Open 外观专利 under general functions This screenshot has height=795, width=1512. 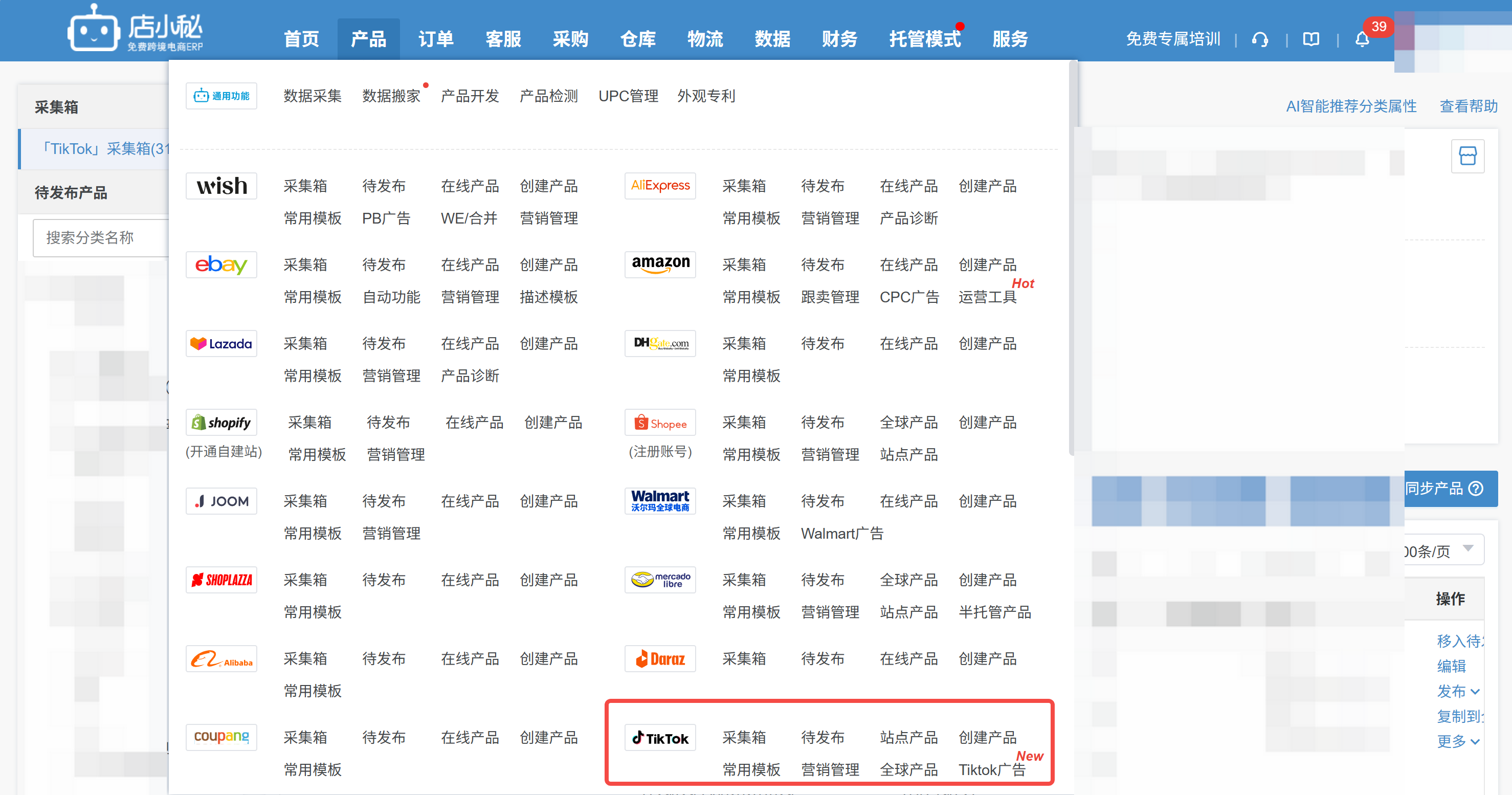[x=706, y=96]
